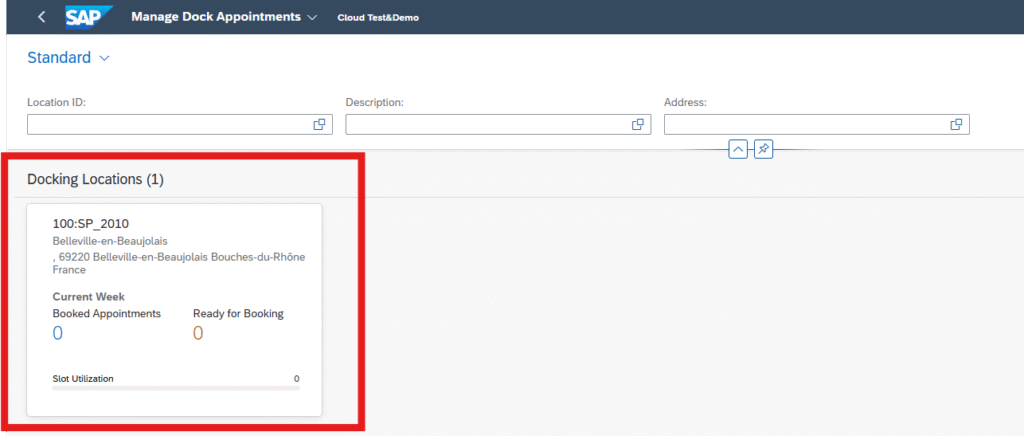Open value help for Address
The height and width of the screenshot is (436, 1024).
pos(956,125)
